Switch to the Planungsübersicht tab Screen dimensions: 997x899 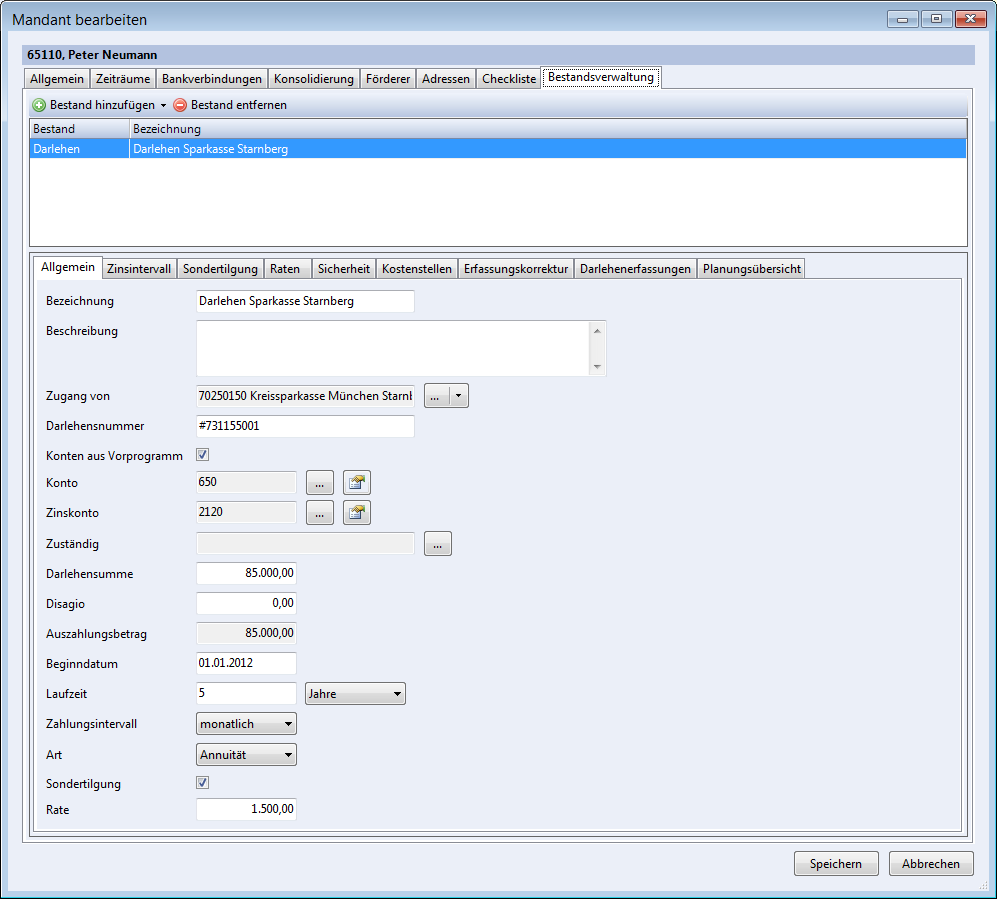coord(751,269)
